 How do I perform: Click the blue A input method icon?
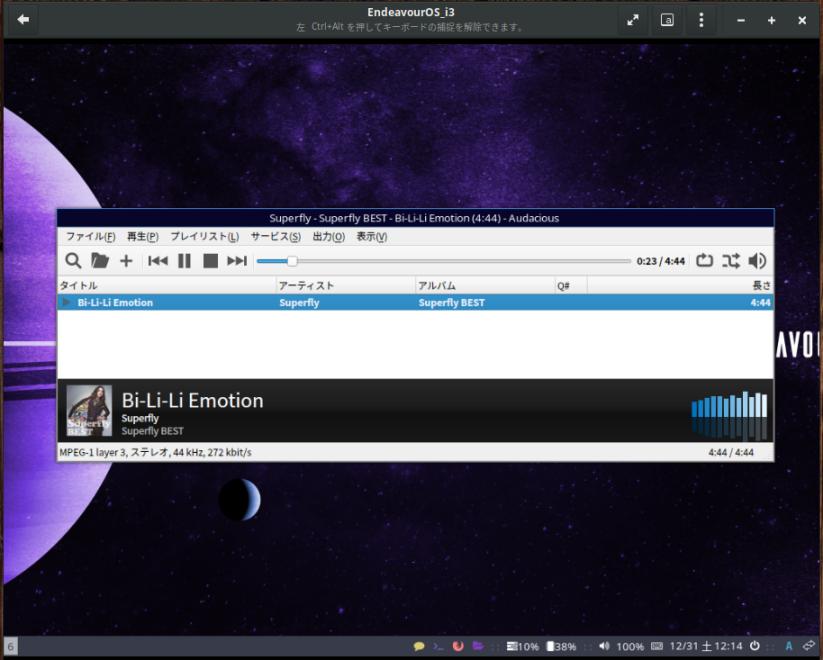tap(788, 646)
